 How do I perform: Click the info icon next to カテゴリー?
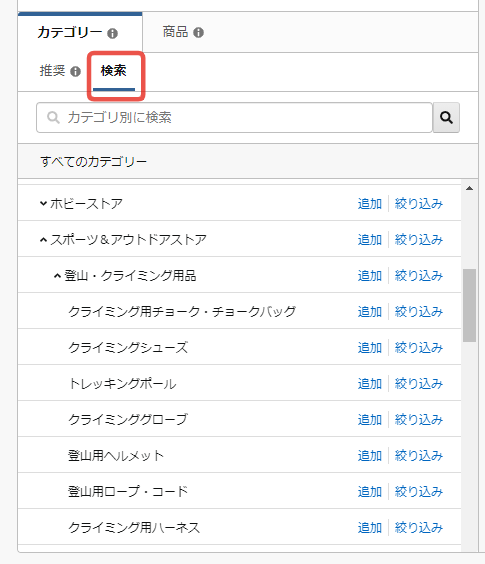(112, 33)
